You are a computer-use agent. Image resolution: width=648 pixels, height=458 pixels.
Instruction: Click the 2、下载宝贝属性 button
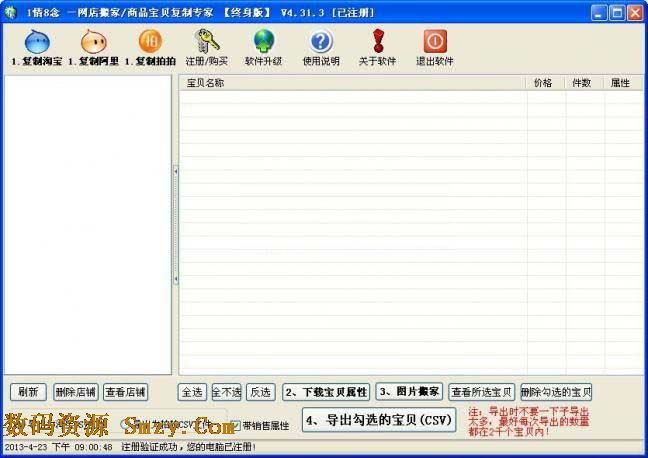pos(326,392)
